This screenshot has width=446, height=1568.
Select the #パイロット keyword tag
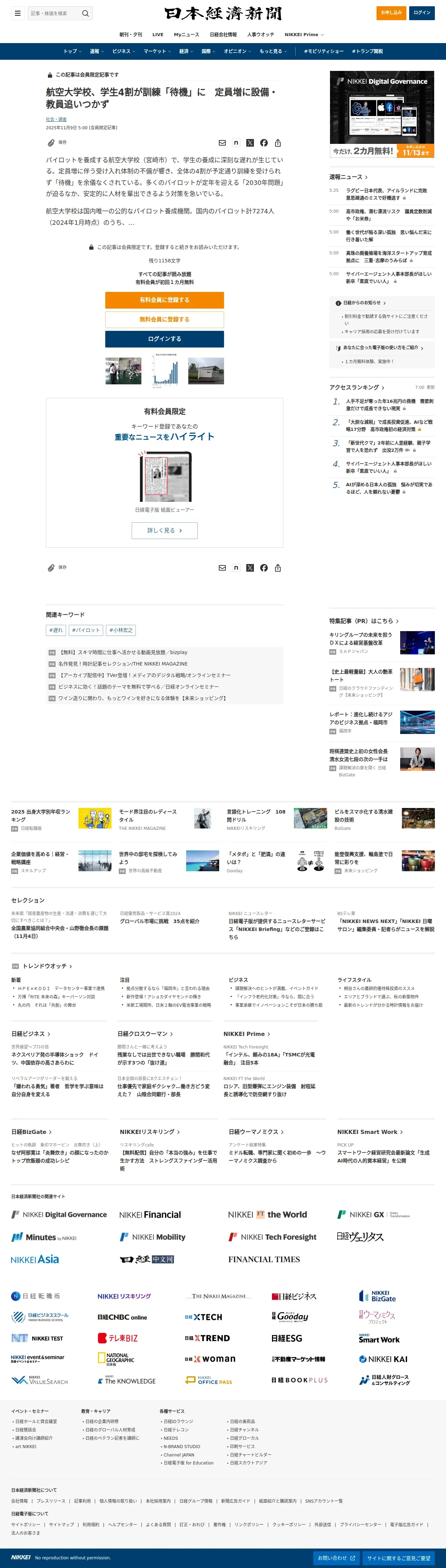[x=85, y=631]
